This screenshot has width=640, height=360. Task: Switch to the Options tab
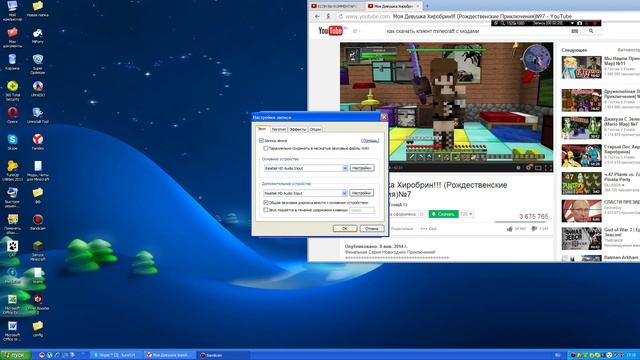coord(315,129)
